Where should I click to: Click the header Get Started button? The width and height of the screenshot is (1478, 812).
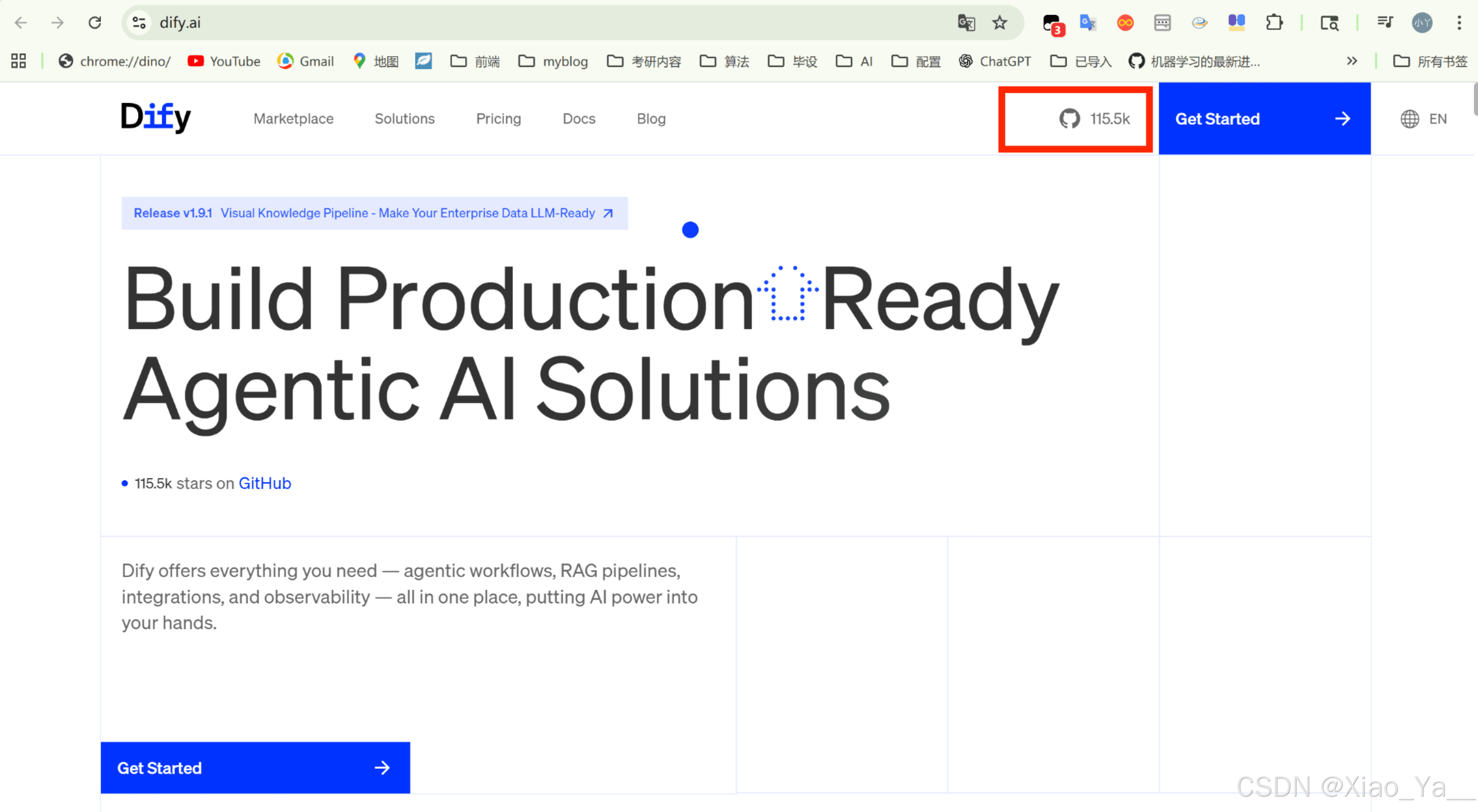click(x=1264, y=119)
